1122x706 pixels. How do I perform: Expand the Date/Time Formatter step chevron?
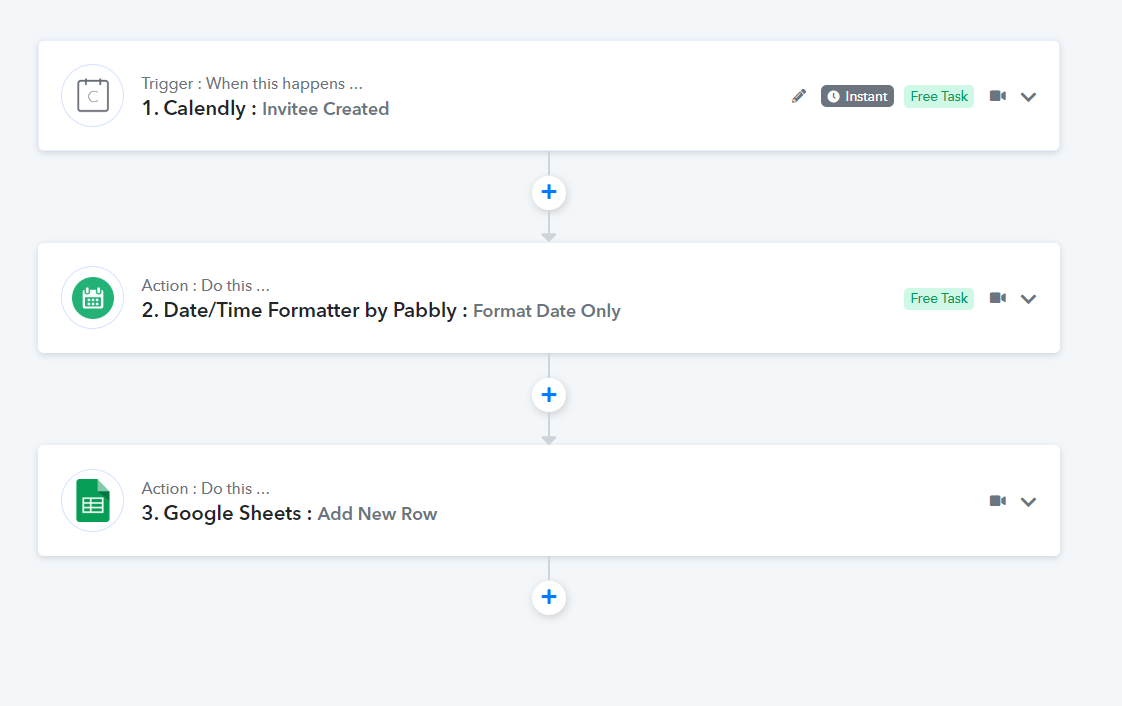pos(1028,299)
